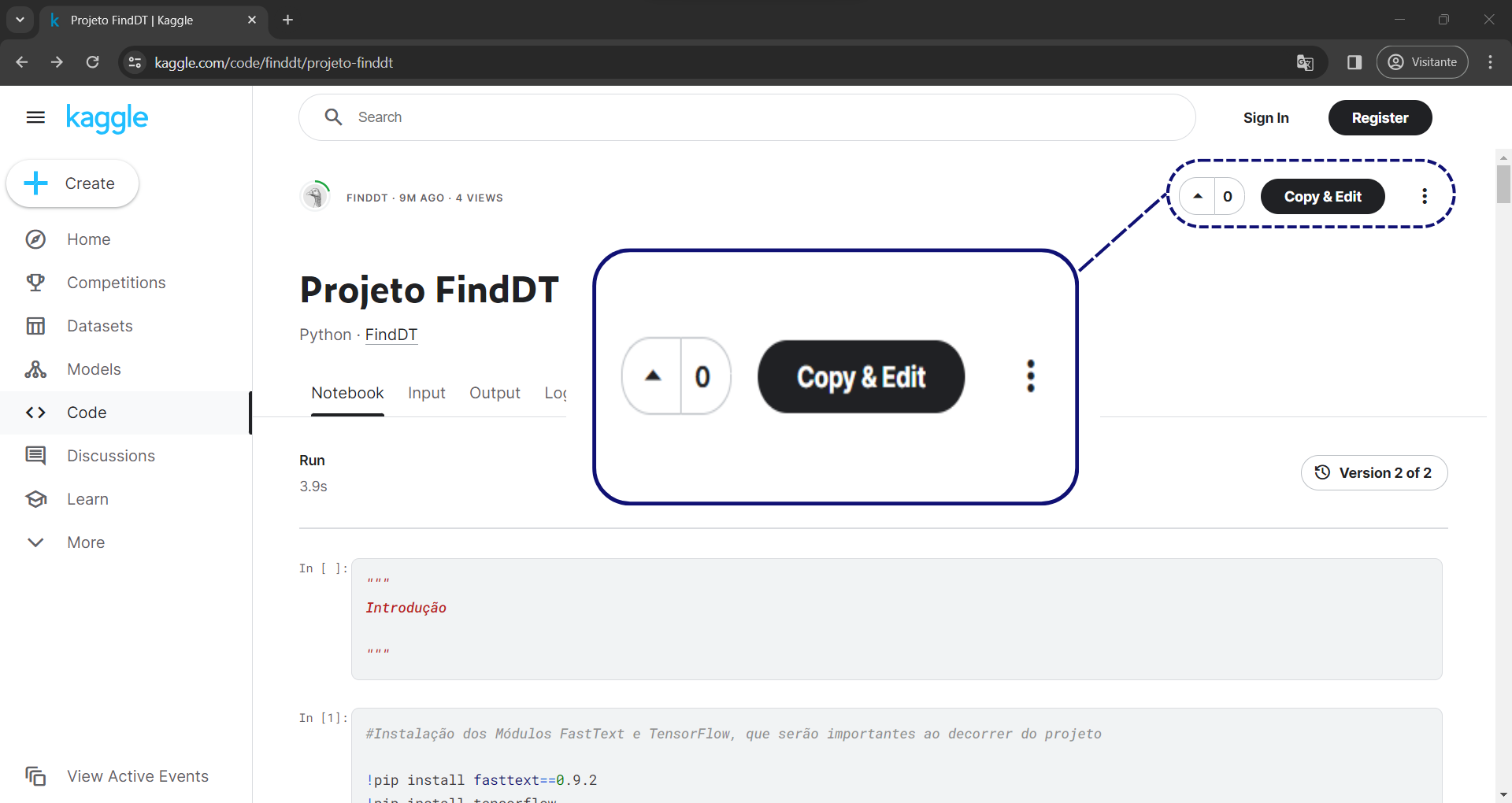Open Discussions in the sidebar
Screen dimensions: 1512x803
click(x=110, y=456)
